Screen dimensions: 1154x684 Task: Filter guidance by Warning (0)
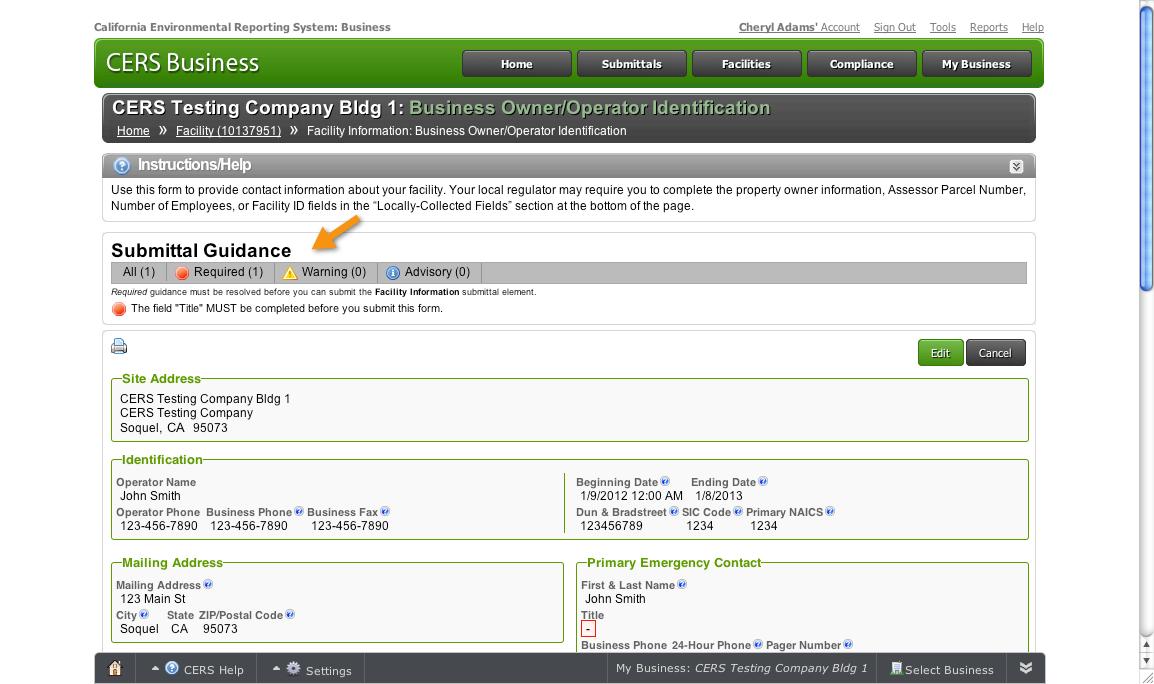click(x=325, y=272)
